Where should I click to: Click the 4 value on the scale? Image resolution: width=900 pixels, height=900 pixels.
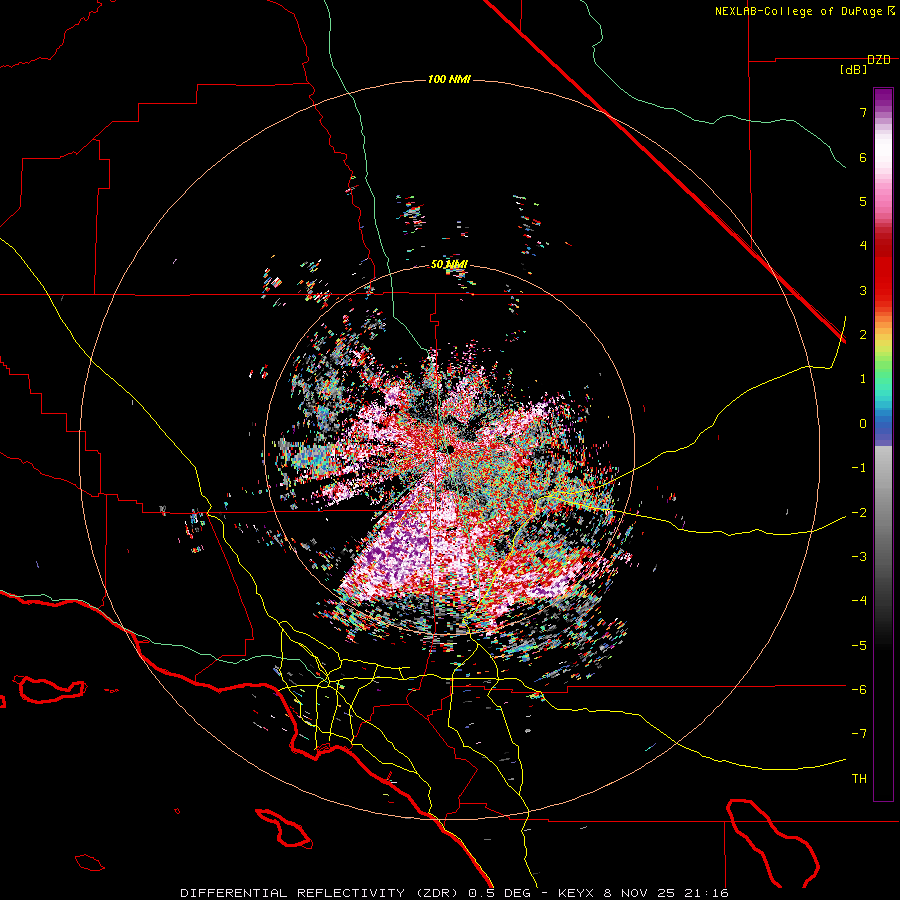(863, 246)
